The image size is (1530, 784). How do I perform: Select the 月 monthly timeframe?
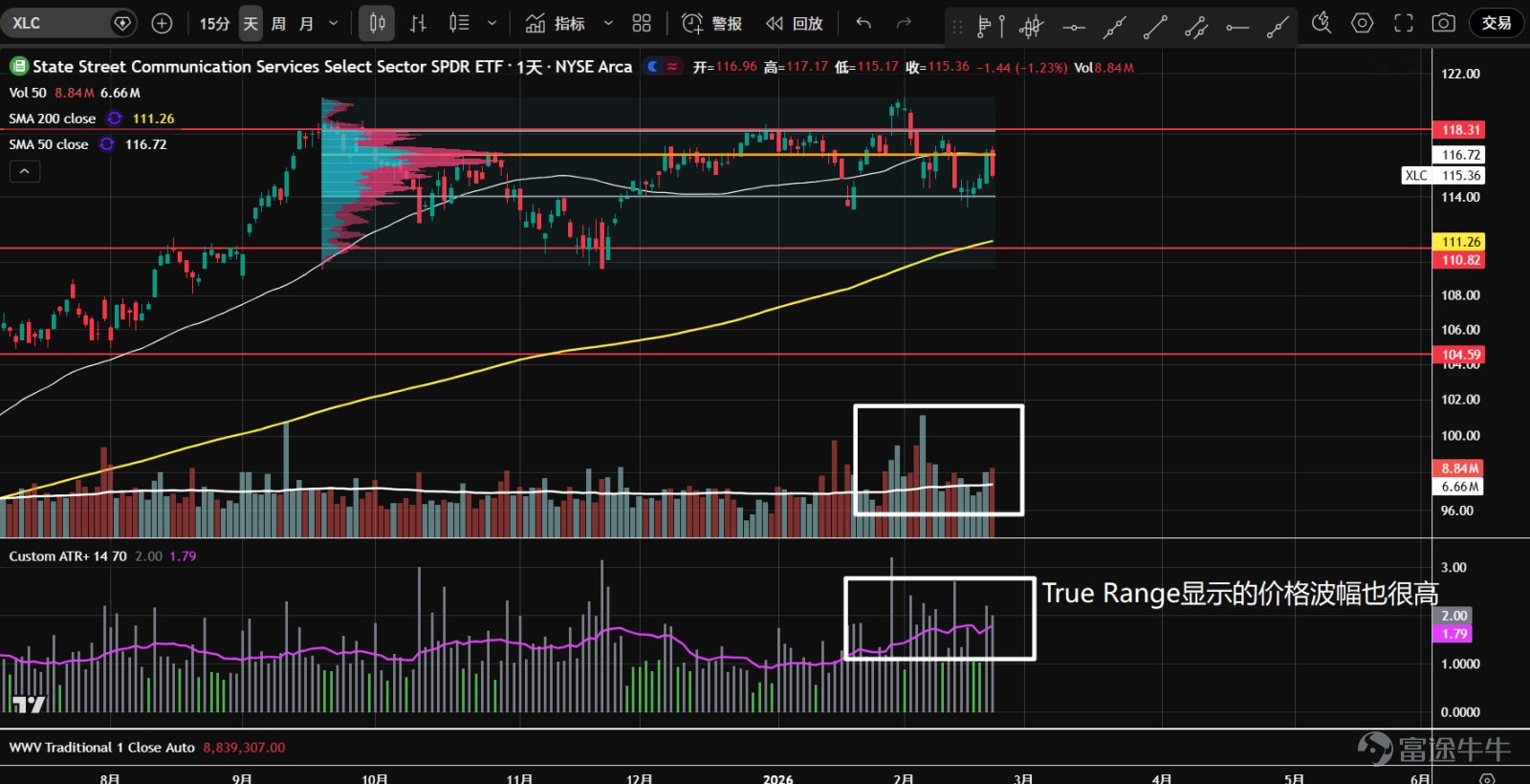[306, 23]
